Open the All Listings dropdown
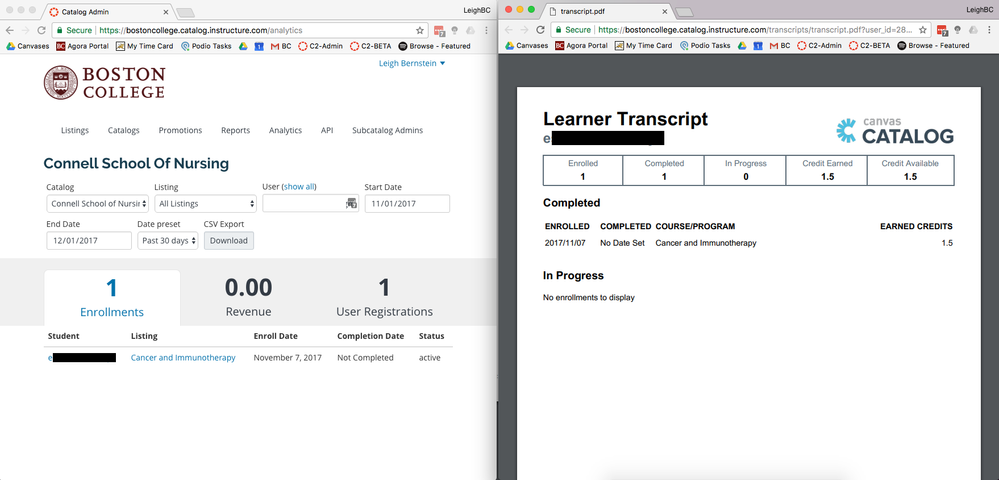Image resolution: width=999 pixels, height=480 pixels. 205,204
